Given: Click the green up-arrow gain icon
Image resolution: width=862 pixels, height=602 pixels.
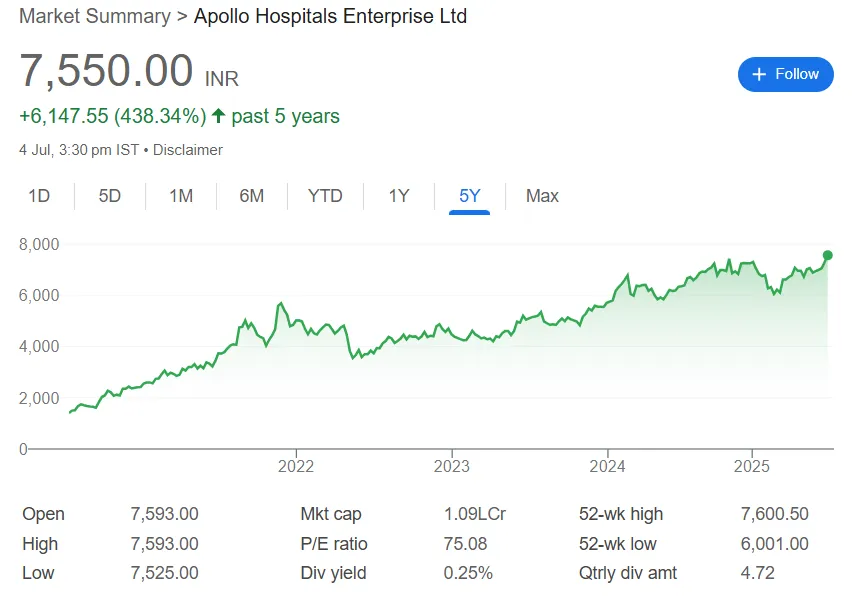Looking at the screenshot, I should tap(218, 116).
